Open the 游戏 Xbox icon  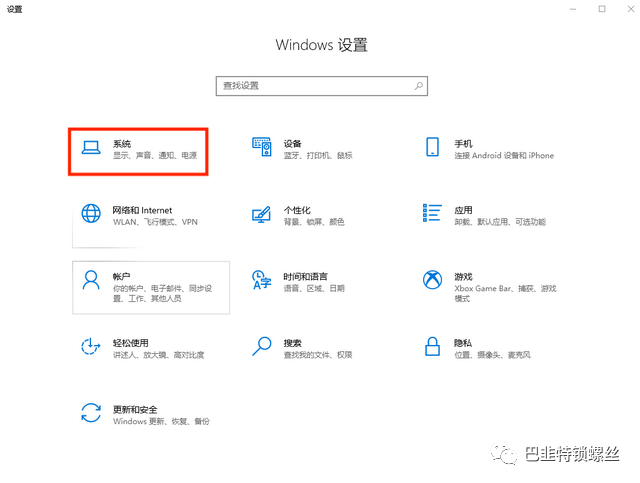click(432, 280)
